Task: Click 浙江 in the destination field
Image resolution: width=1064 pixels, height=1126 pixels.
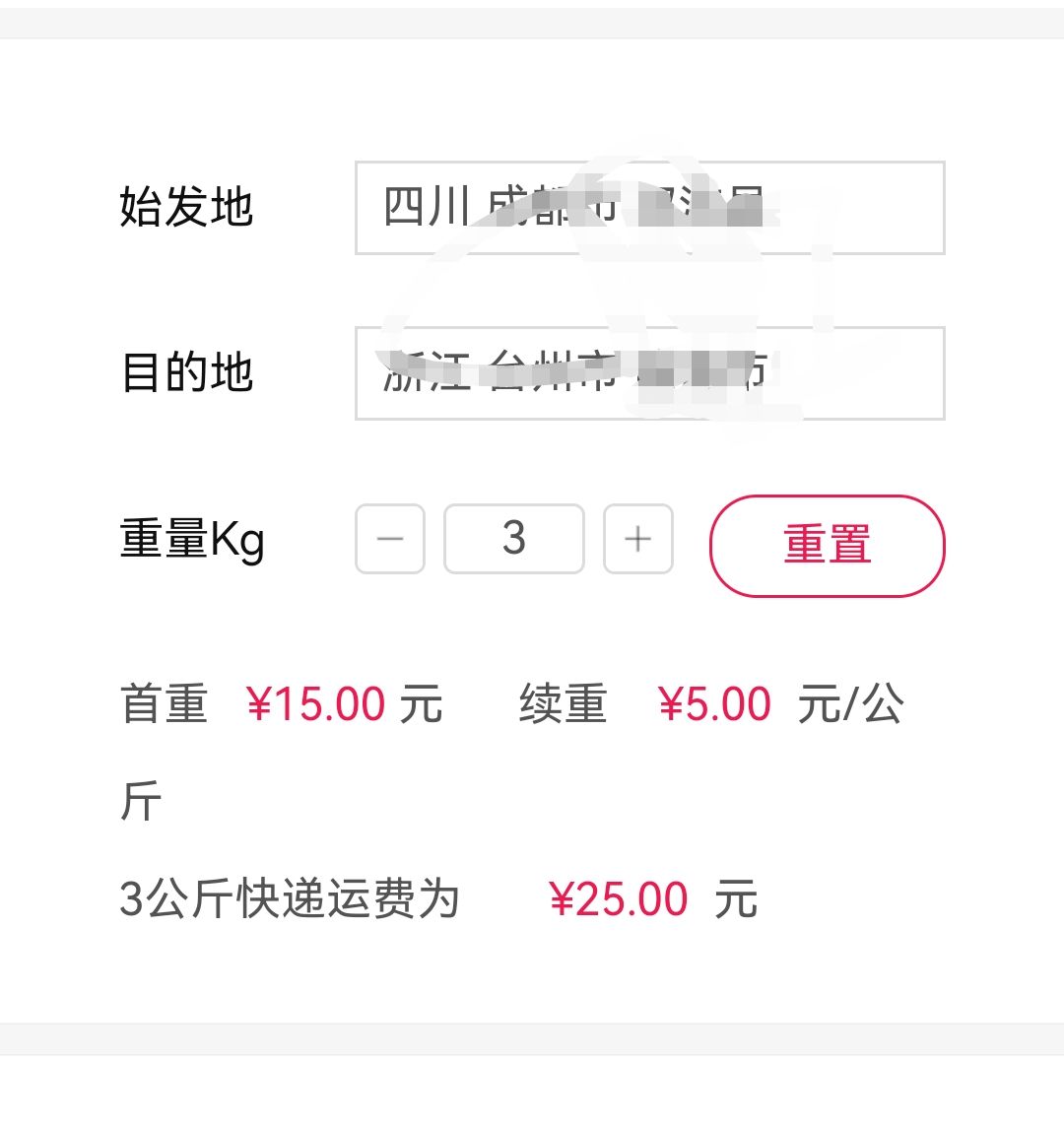Action: (427, 372)
